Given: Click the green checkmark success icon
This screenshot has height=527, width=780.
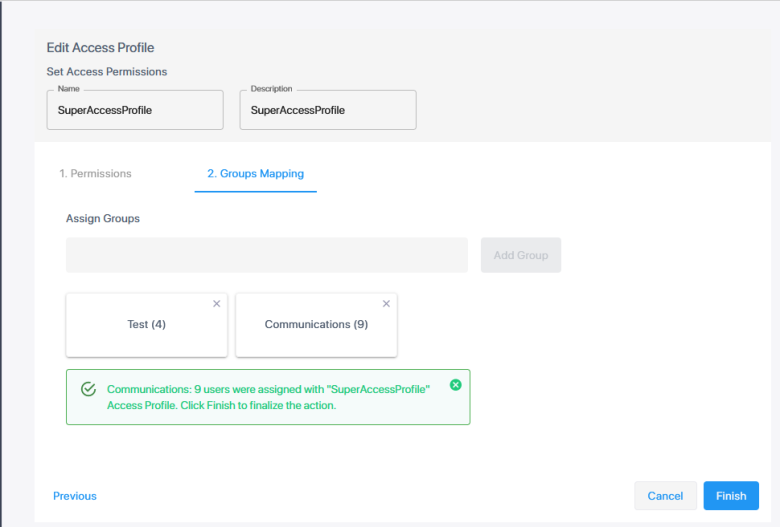Looking at the screenshot, I should click(88, 389).
